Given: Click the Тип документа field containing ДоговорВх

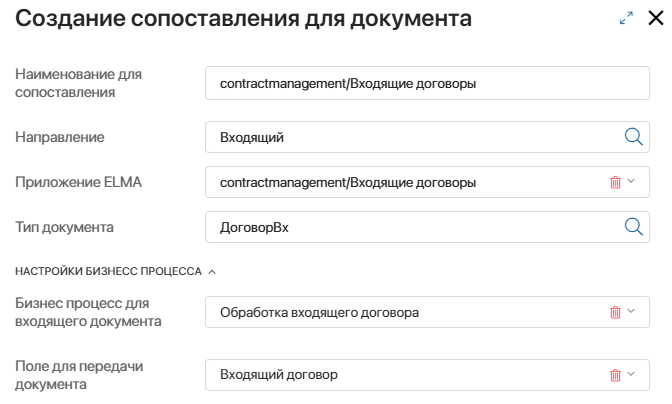Looking at the screenshot, I should (x=427, y=227).
